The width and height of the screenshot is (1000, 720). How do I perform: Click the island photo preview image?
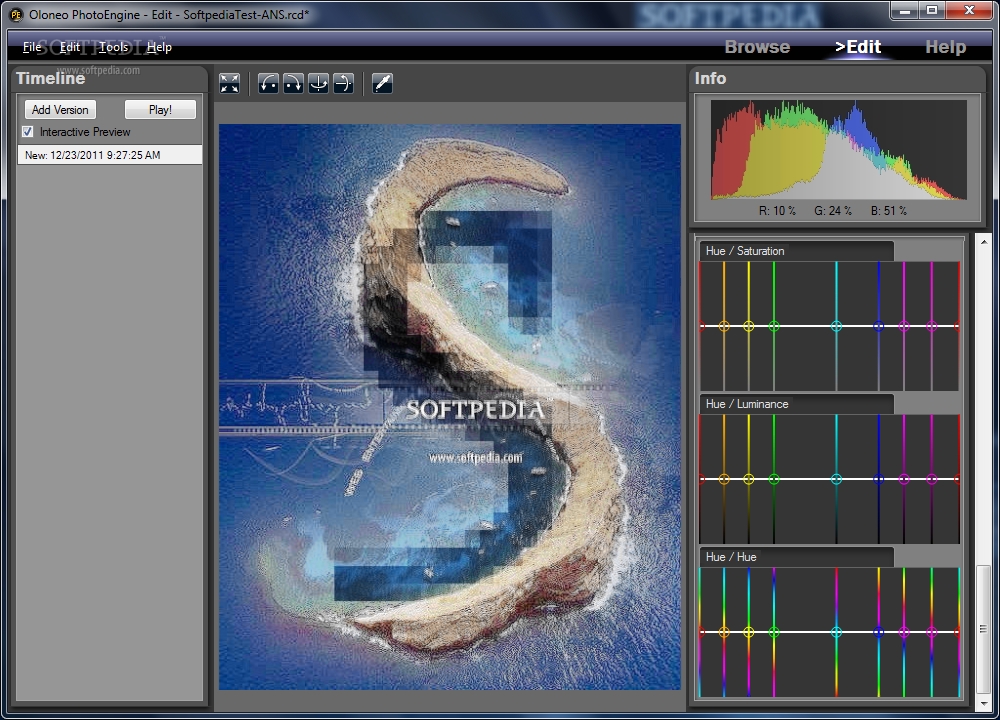pos(450,407)
